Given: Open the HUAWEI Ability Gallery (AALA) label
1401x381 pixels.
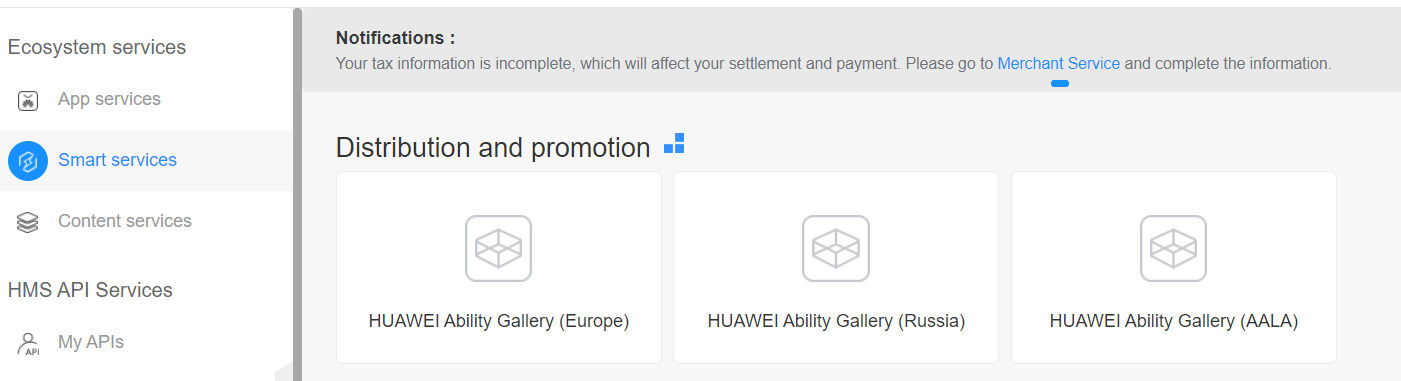Looking at the screenshot, I should click(1174, 321).
